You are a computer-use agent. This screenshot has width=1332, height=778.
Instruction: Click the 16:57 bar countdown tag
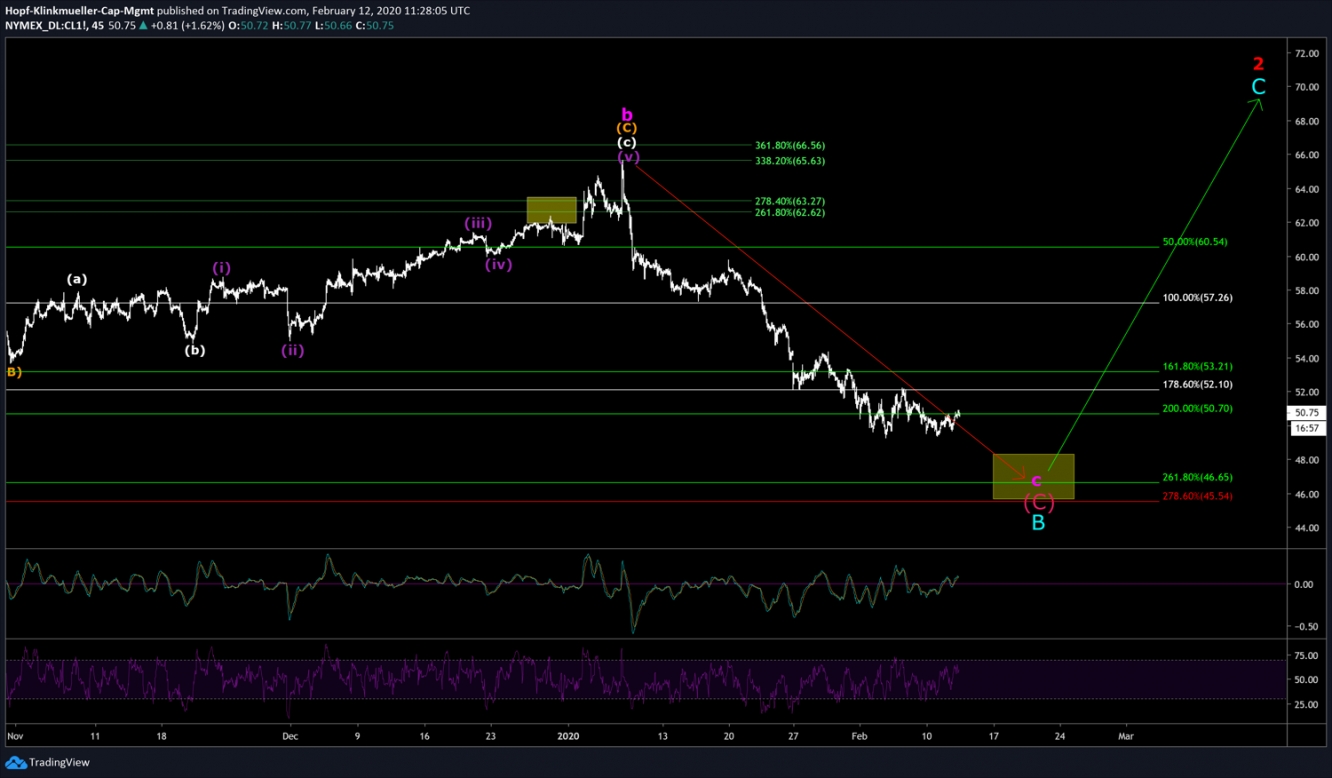coord(1306,428)
